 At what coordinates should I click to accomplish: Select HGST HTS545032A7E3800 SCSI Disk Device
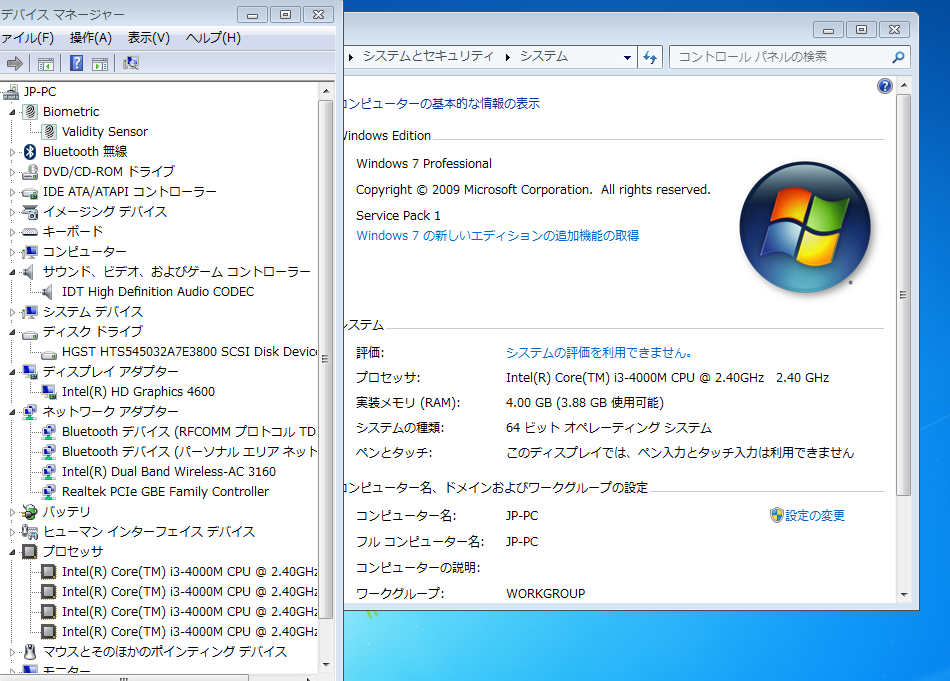coord(190,352)
